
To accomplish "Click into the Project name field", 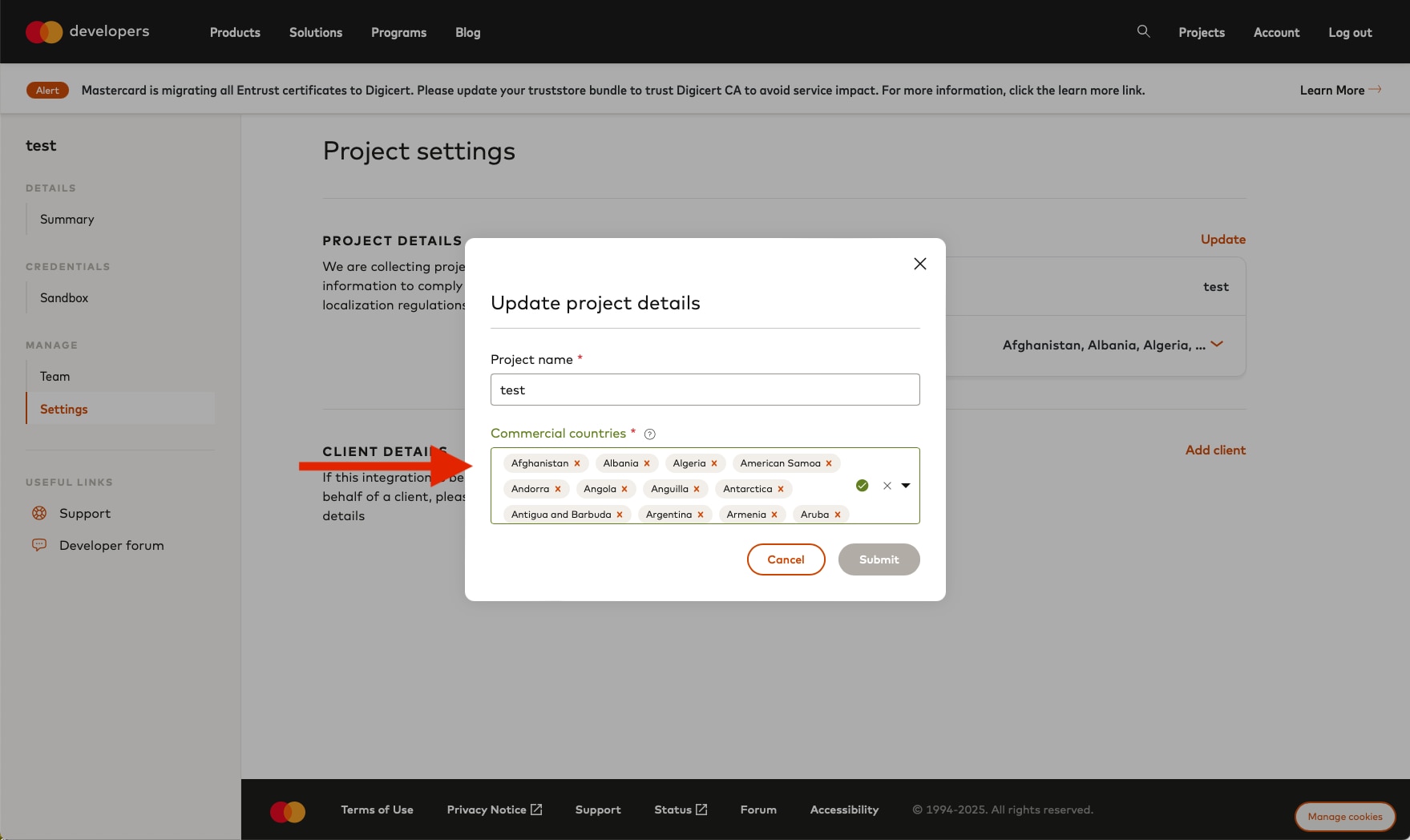I will point(705,390).
